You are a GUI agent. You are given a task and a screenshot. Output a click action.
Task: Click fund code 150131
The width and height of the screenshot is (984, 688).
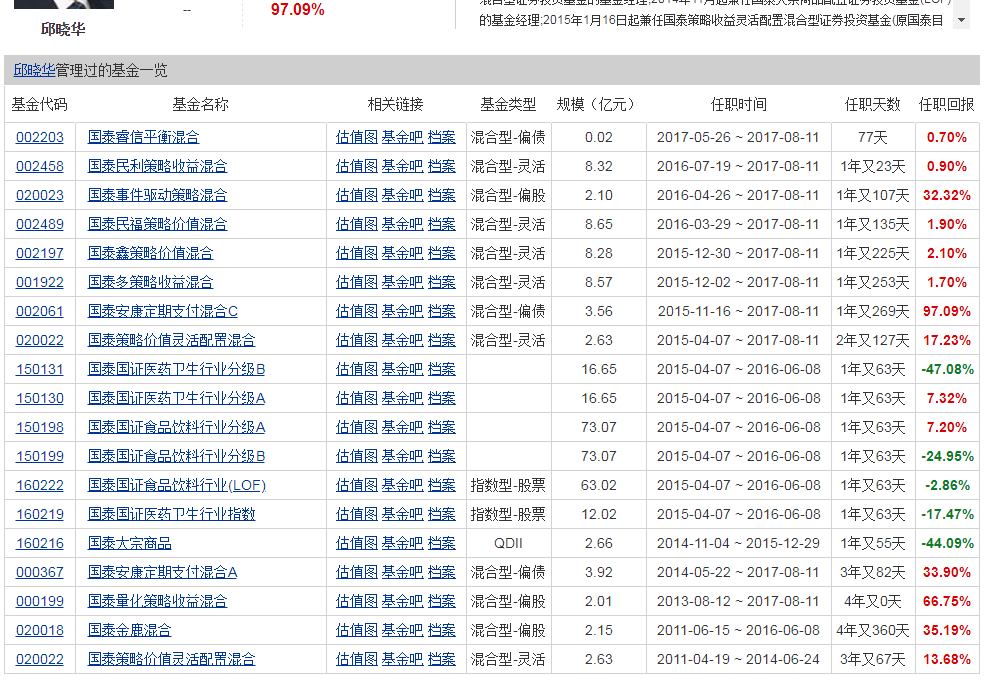click(40, 369)
